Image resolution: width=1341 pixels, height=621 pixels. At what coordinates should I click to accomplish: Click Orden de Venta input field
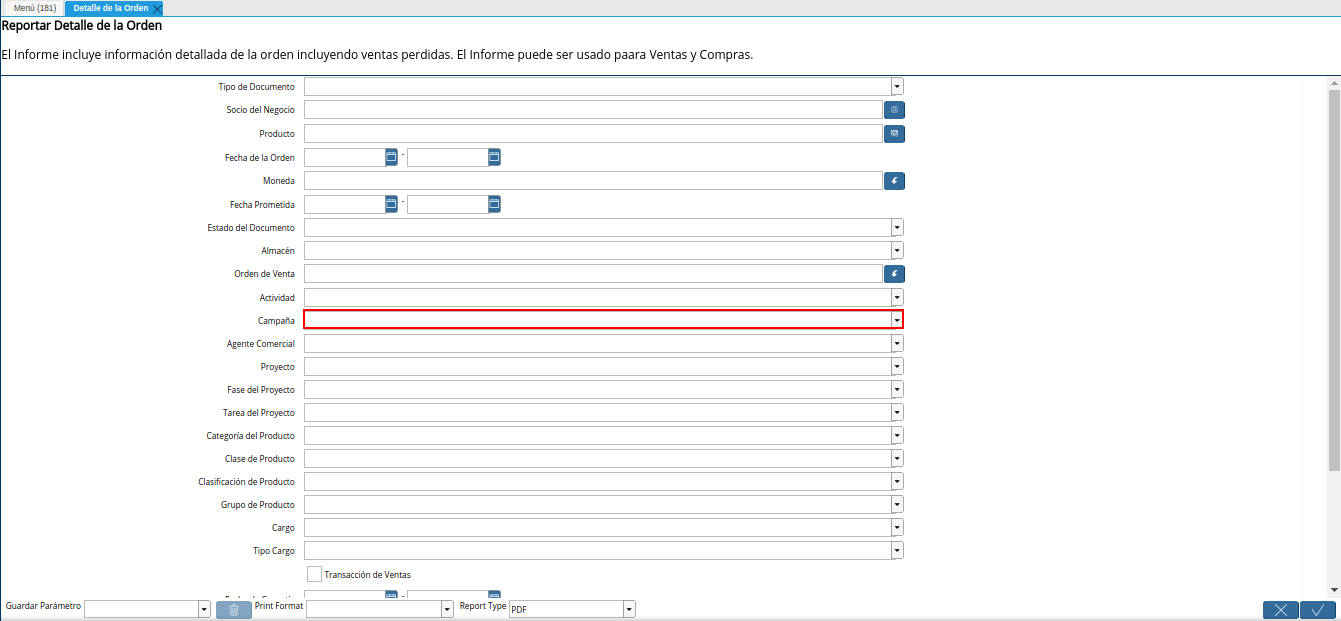[593, 273]
